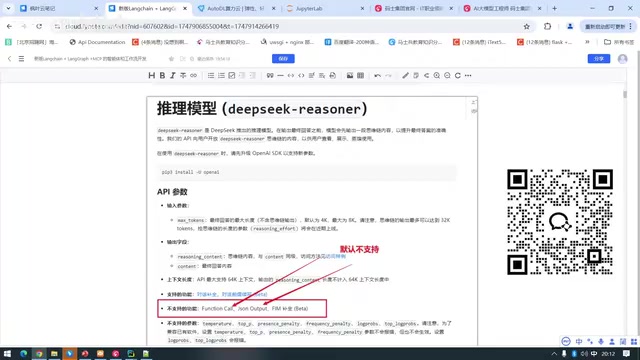Switch to the first notes browser tab
Screen dimensions: 640x360
pyautogui.click(x=59, y=8)
